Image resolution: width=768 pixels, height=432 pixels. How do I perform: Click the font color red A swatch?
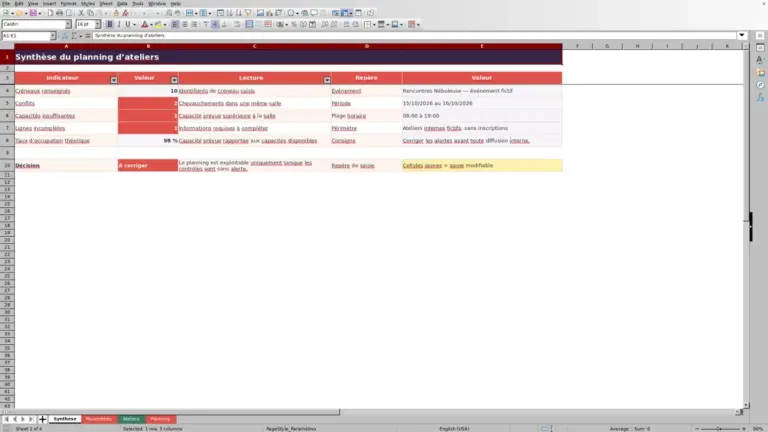[x=144, y=24]
